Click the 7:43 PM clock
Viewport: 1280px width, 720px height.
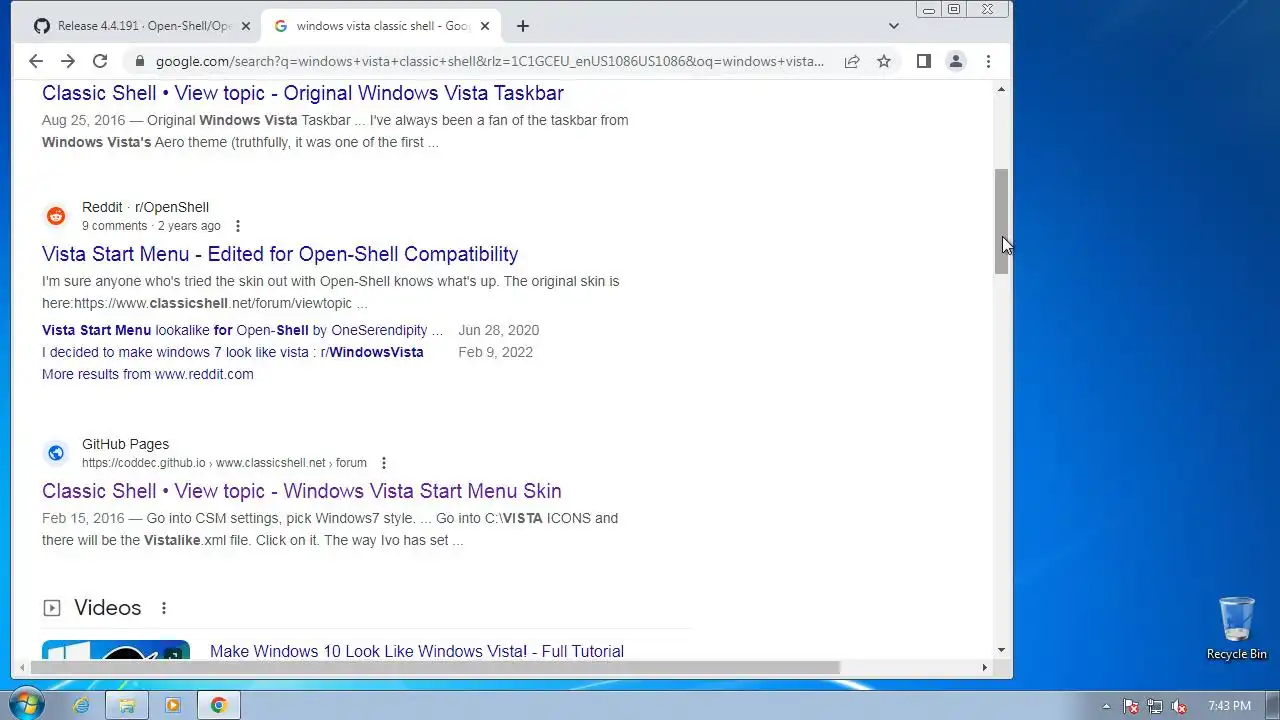pos(1229,706)
